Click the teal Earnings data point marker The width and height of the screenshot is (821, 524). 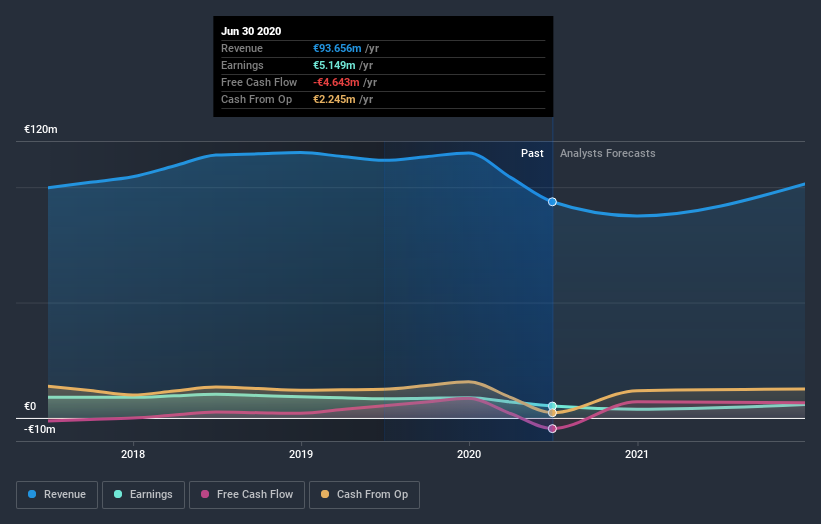pyautogui.click(x=552, y=406)
